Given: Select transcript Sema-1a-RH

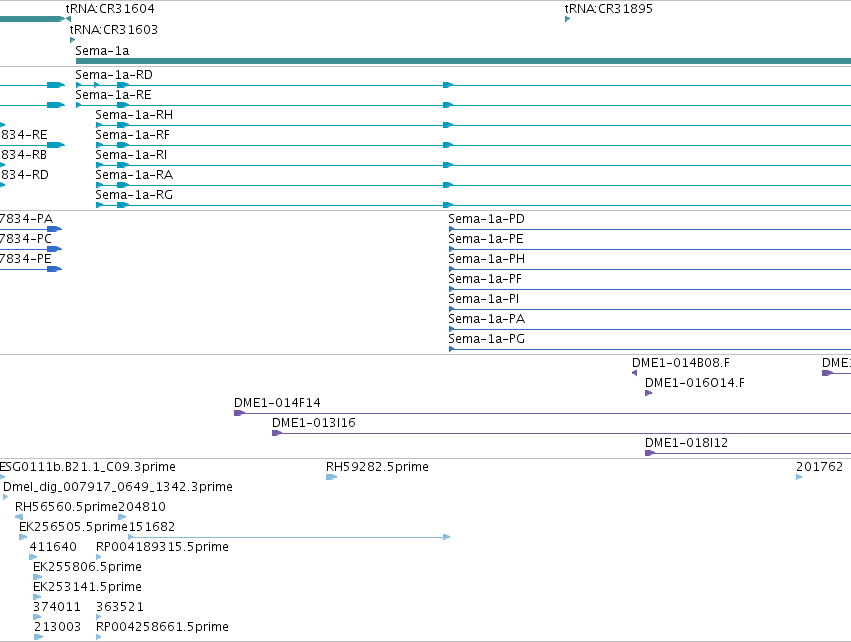Looking at the screenshot, I should click(x=134, y=115).
